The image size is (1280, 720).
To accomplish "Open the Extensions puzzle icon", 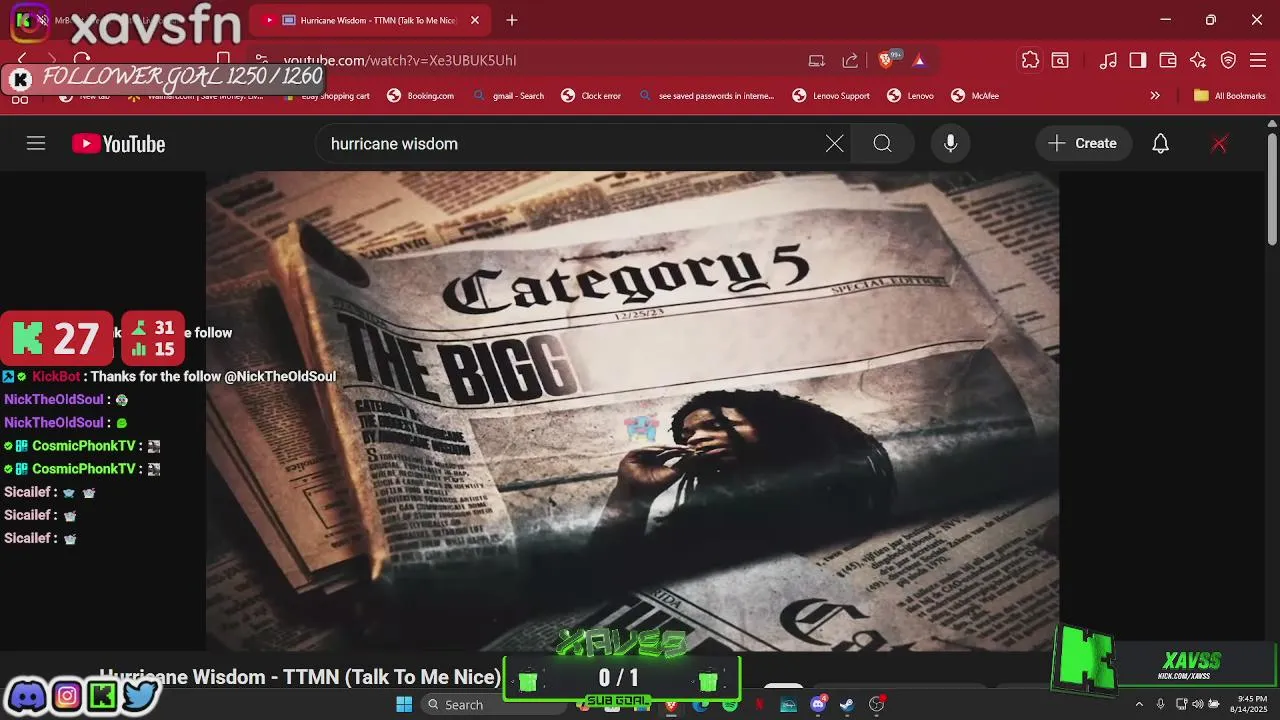I will [x=1030, y=60].
